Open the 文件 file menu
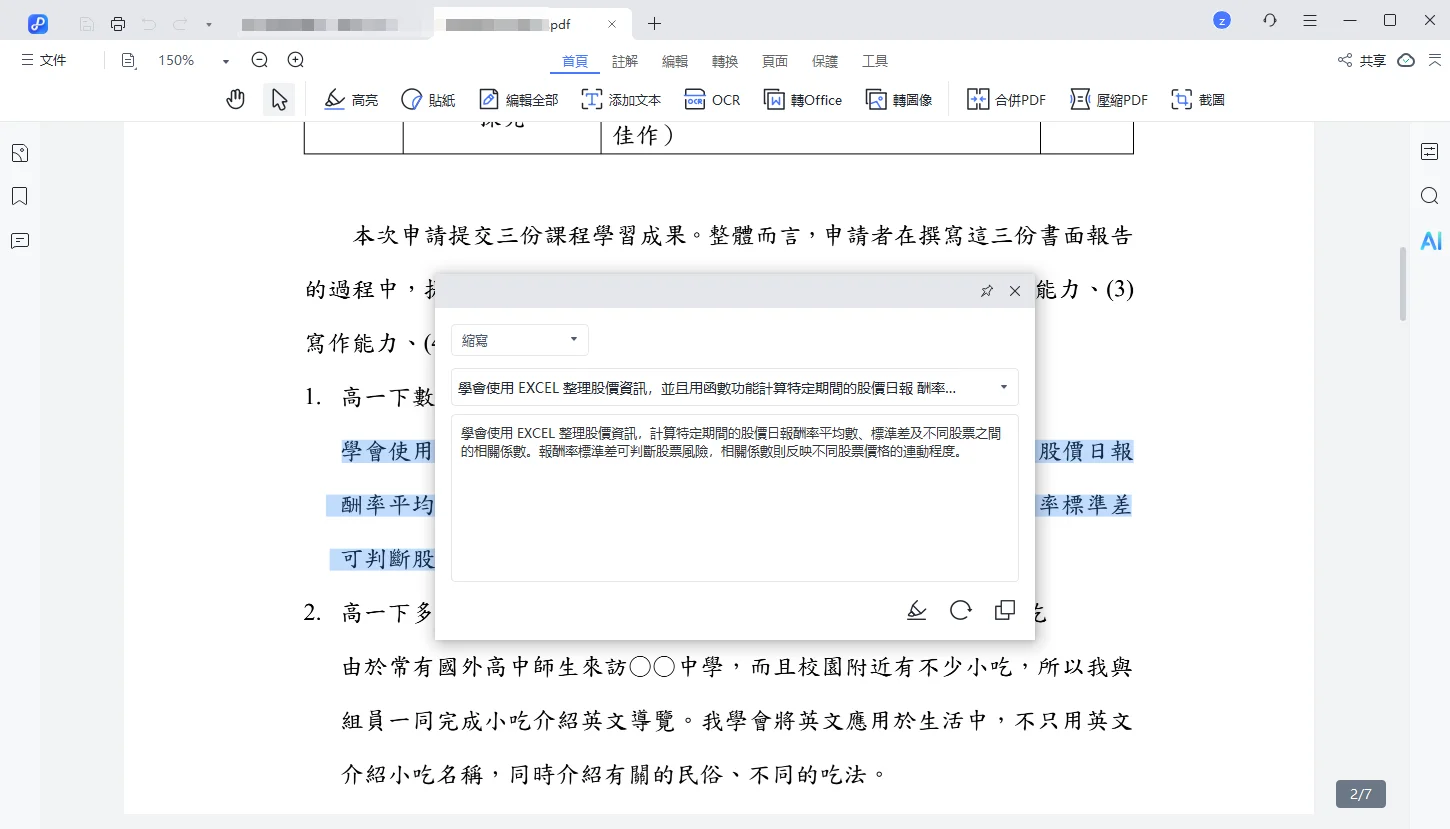 (x=43, y=60)
